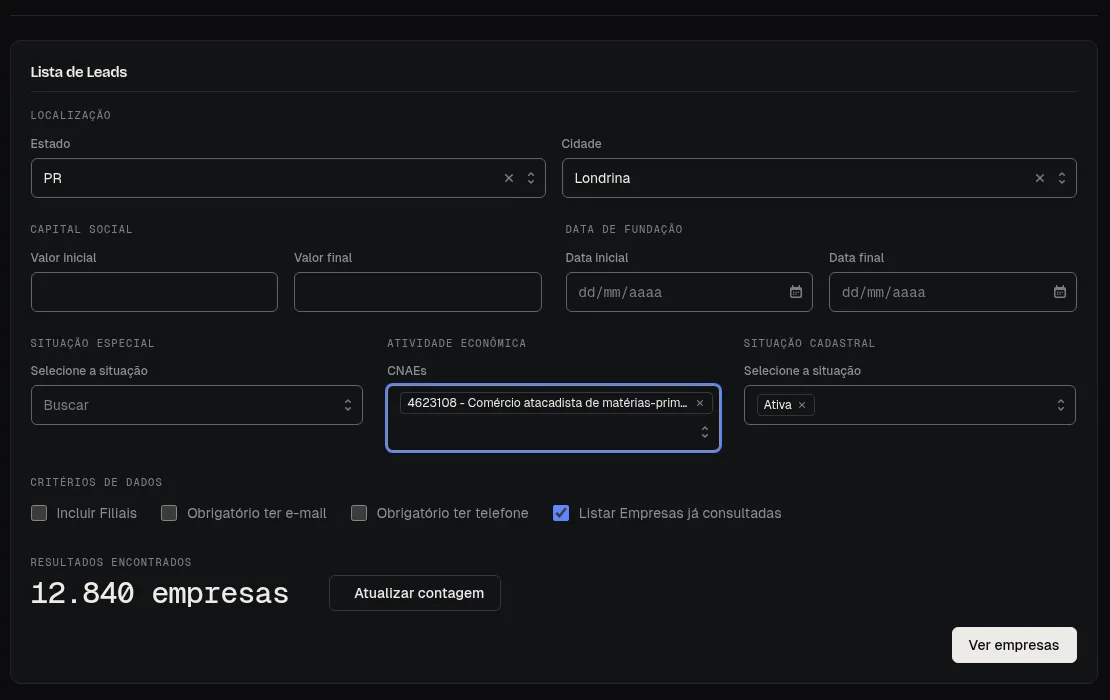
Task: Check Obrigatório ter e-mail
Action: [168, 513]
